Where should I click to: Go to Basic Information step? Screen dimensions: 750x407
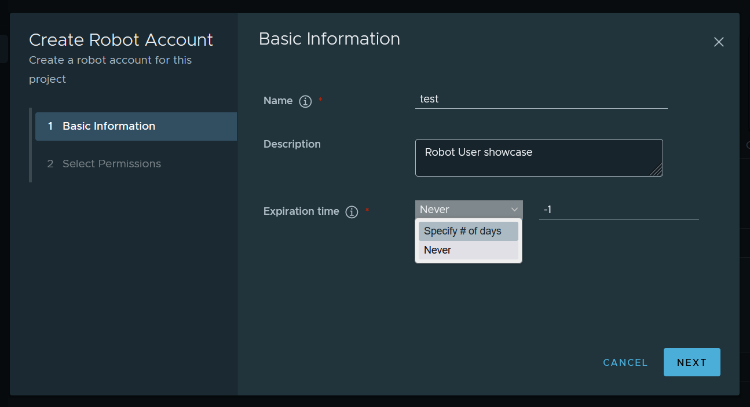point(136,126)
